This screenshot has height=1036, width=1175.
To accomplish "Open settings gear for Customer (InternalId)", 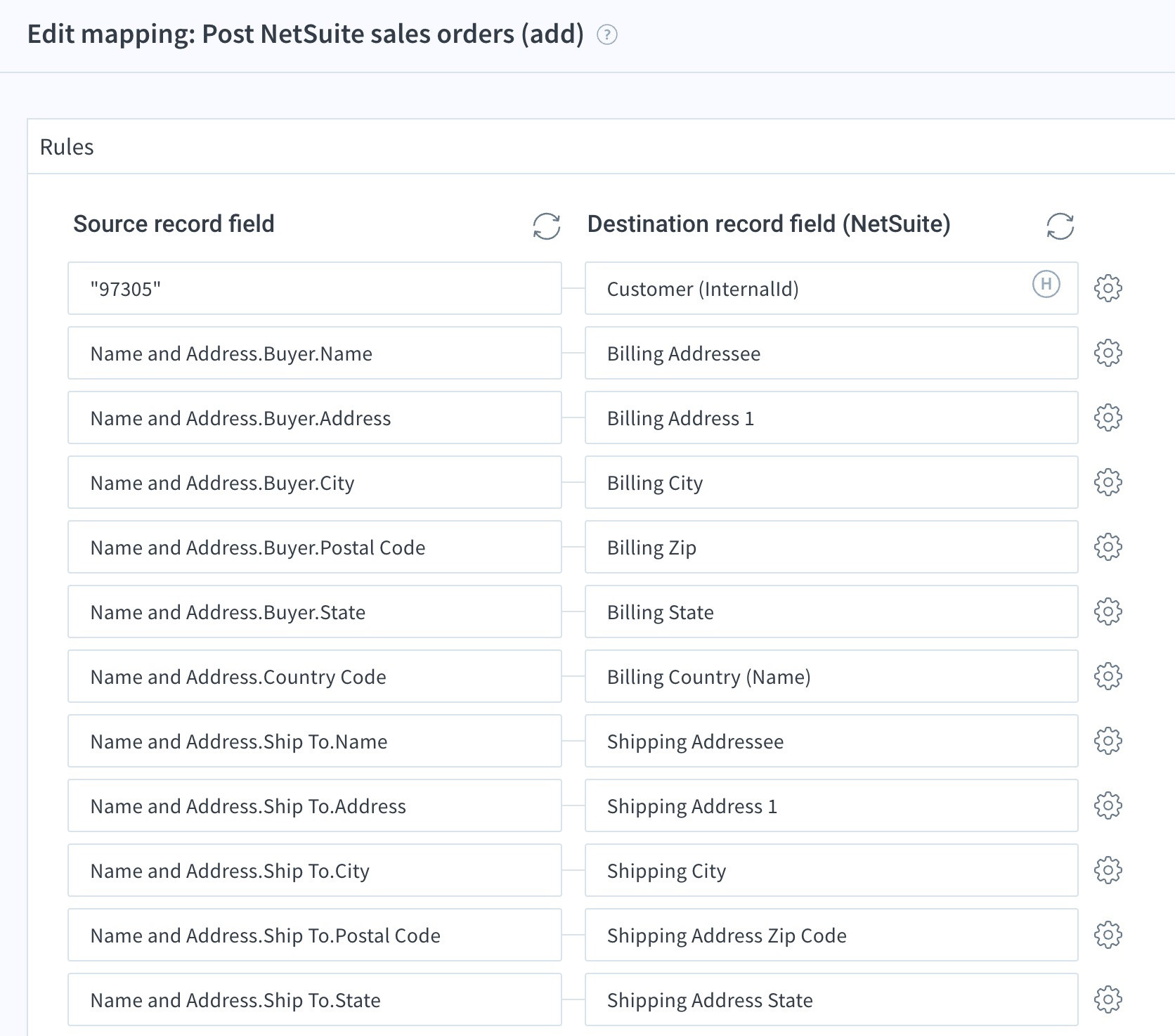I will click(1108, 288).
